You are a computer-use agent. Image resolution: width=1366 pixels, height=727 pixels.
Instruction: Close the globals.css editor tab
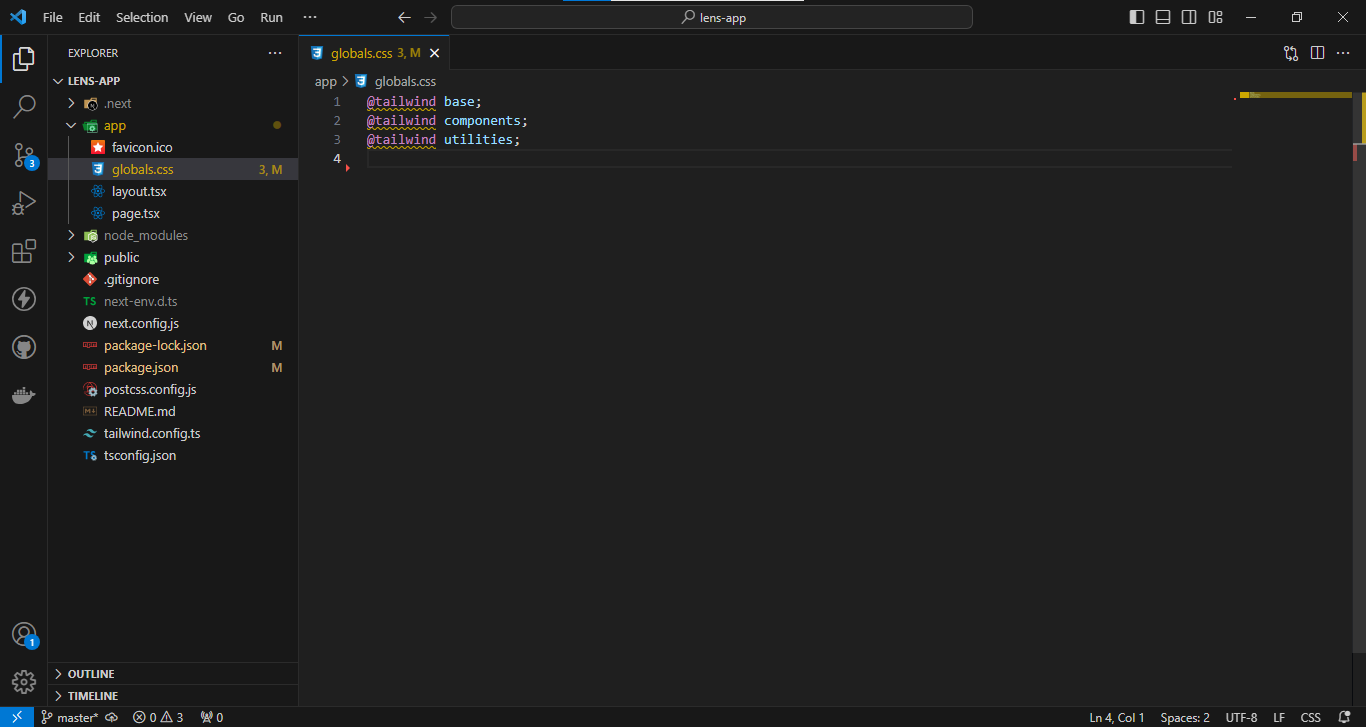coord(434,53)
